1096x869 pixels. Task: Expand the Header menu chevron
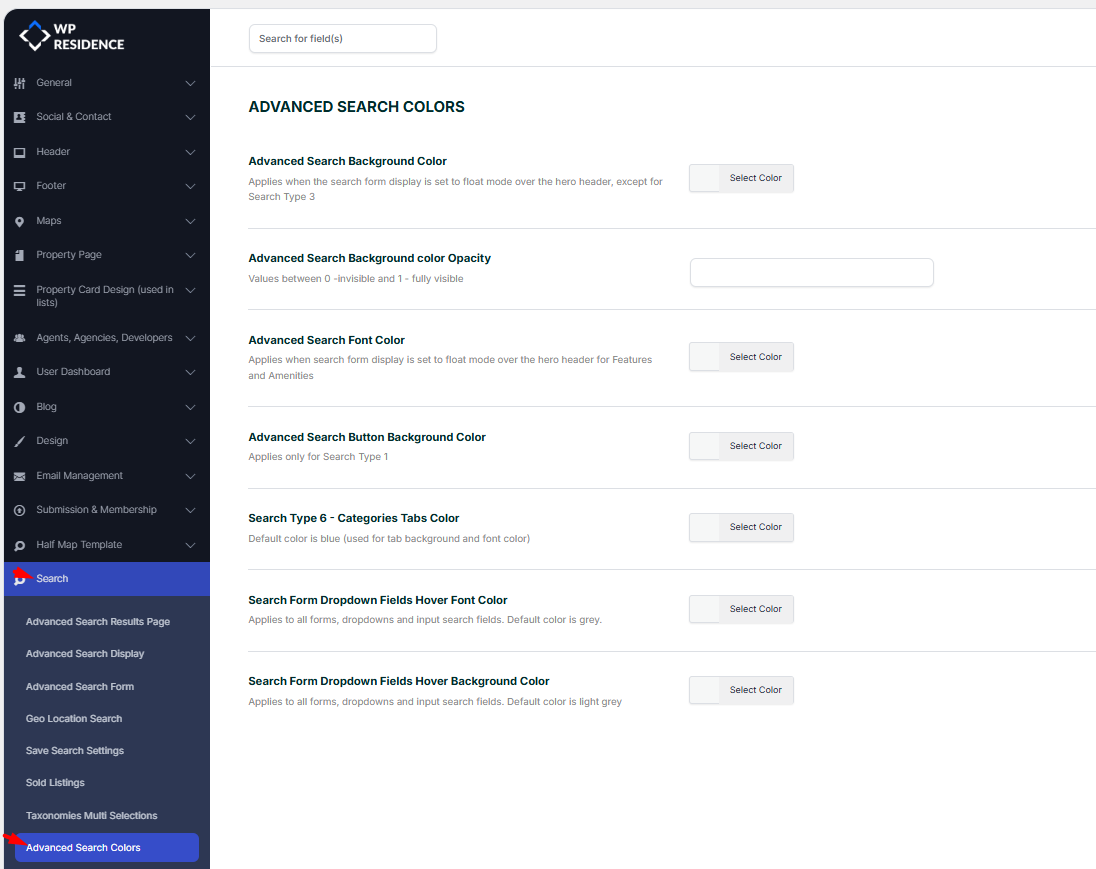190,152
